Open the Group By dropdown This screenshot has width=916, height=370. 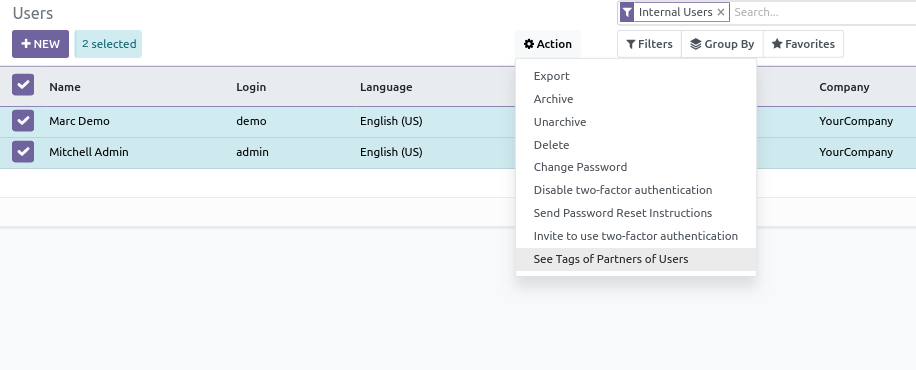click(722, 44)
